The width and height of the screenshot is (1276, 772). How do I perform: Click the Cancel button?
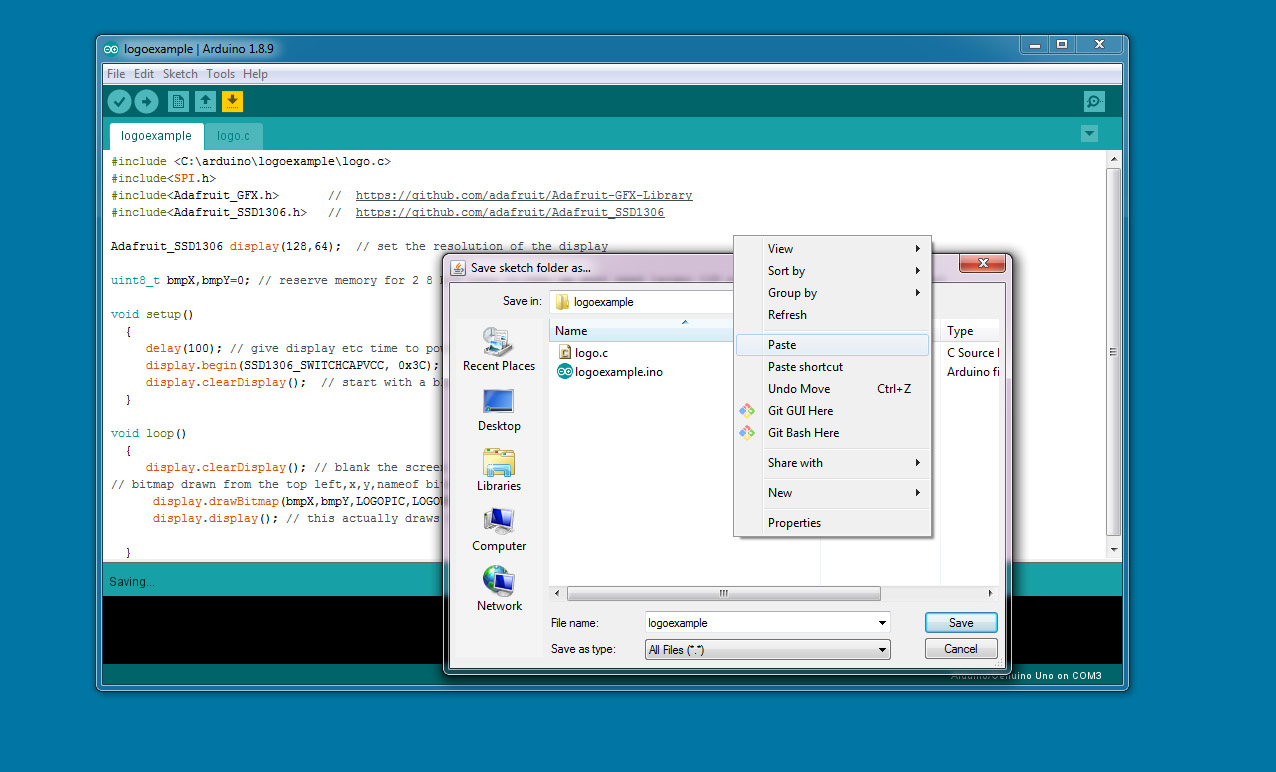click(961, 649)
